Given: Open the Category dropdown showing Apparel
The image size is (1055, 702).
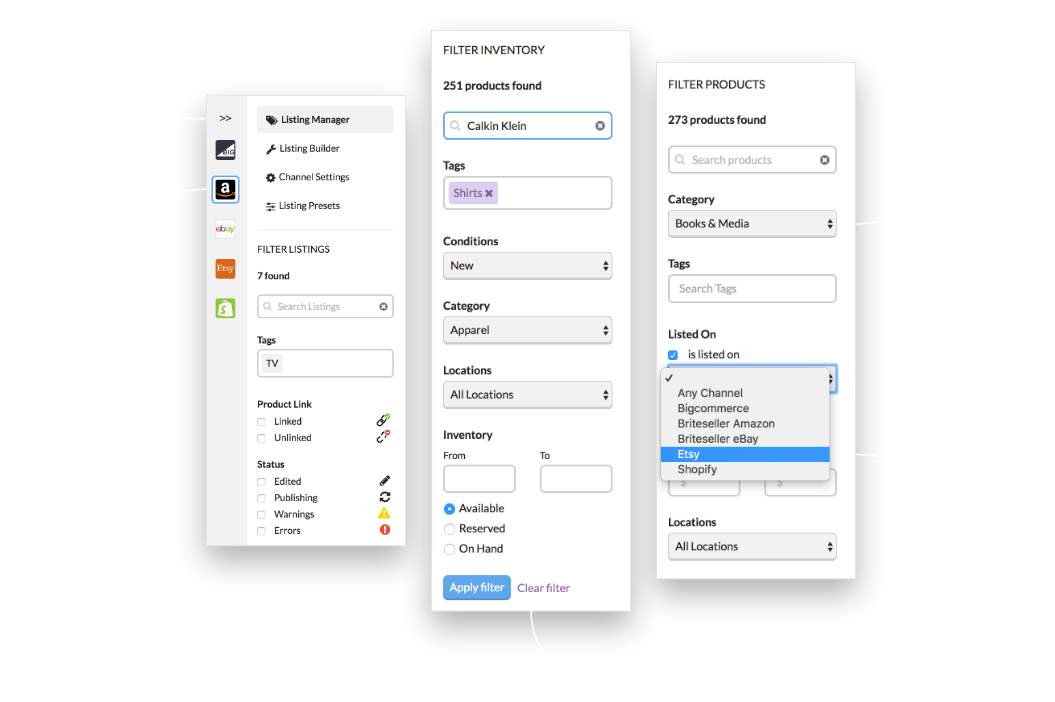Looking at the screenshot, I should click(x=528, y=330).
